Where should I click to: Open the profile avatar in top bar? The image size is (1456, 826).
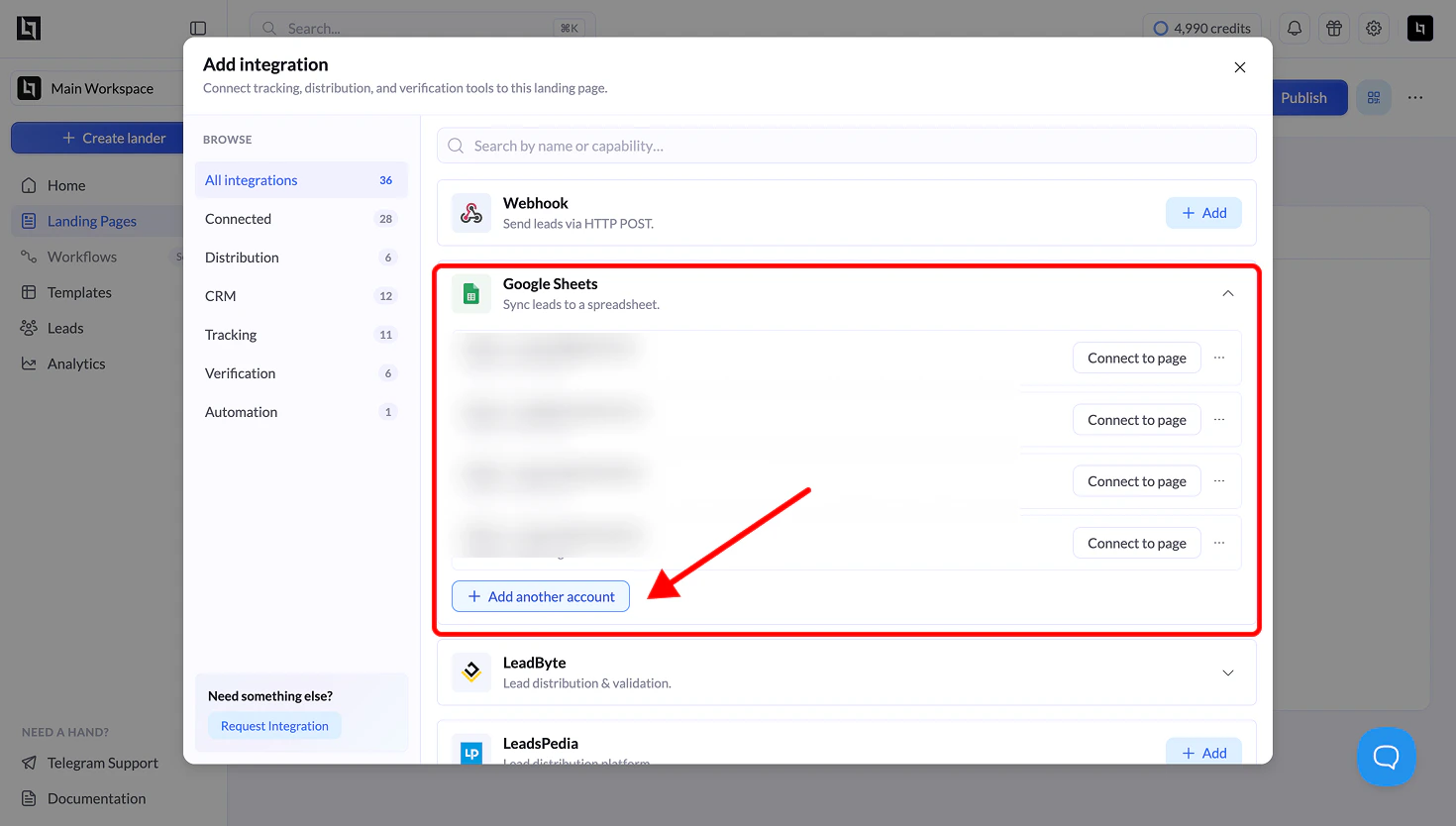pos(1420,28)
